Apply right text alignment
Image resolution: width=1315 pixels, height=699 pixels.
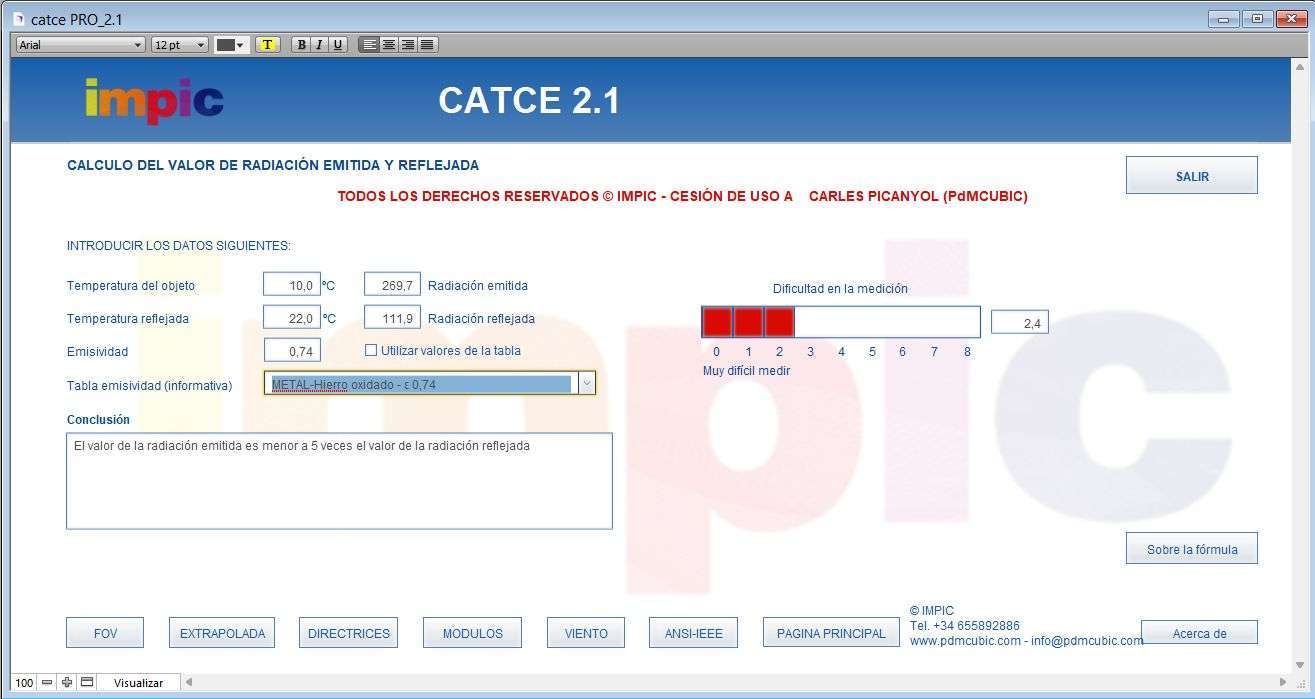[407, 44]
